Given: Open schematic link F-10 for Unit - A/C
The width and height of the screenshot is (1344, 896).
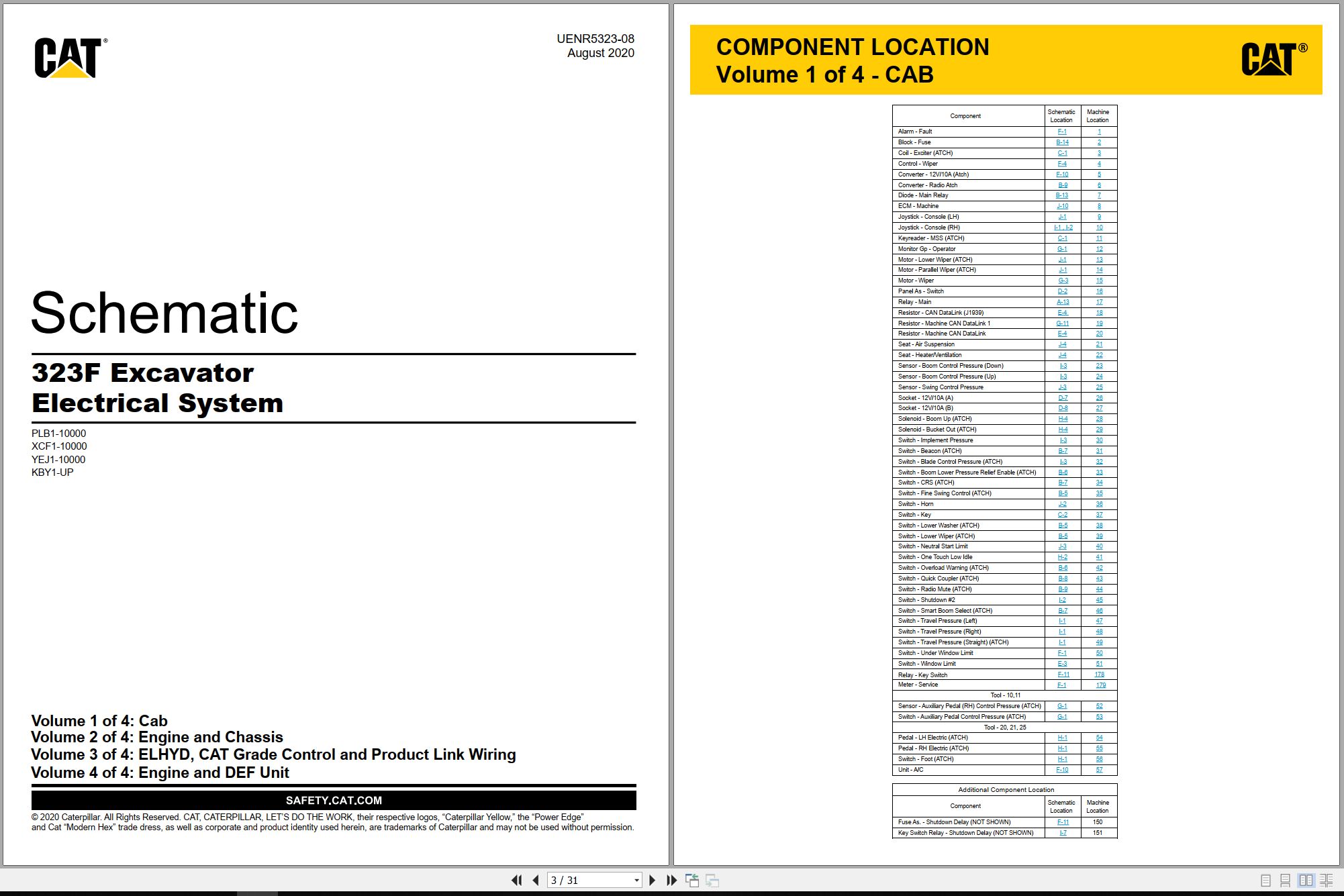Looking at the screenshot, I should [1062, 770].
